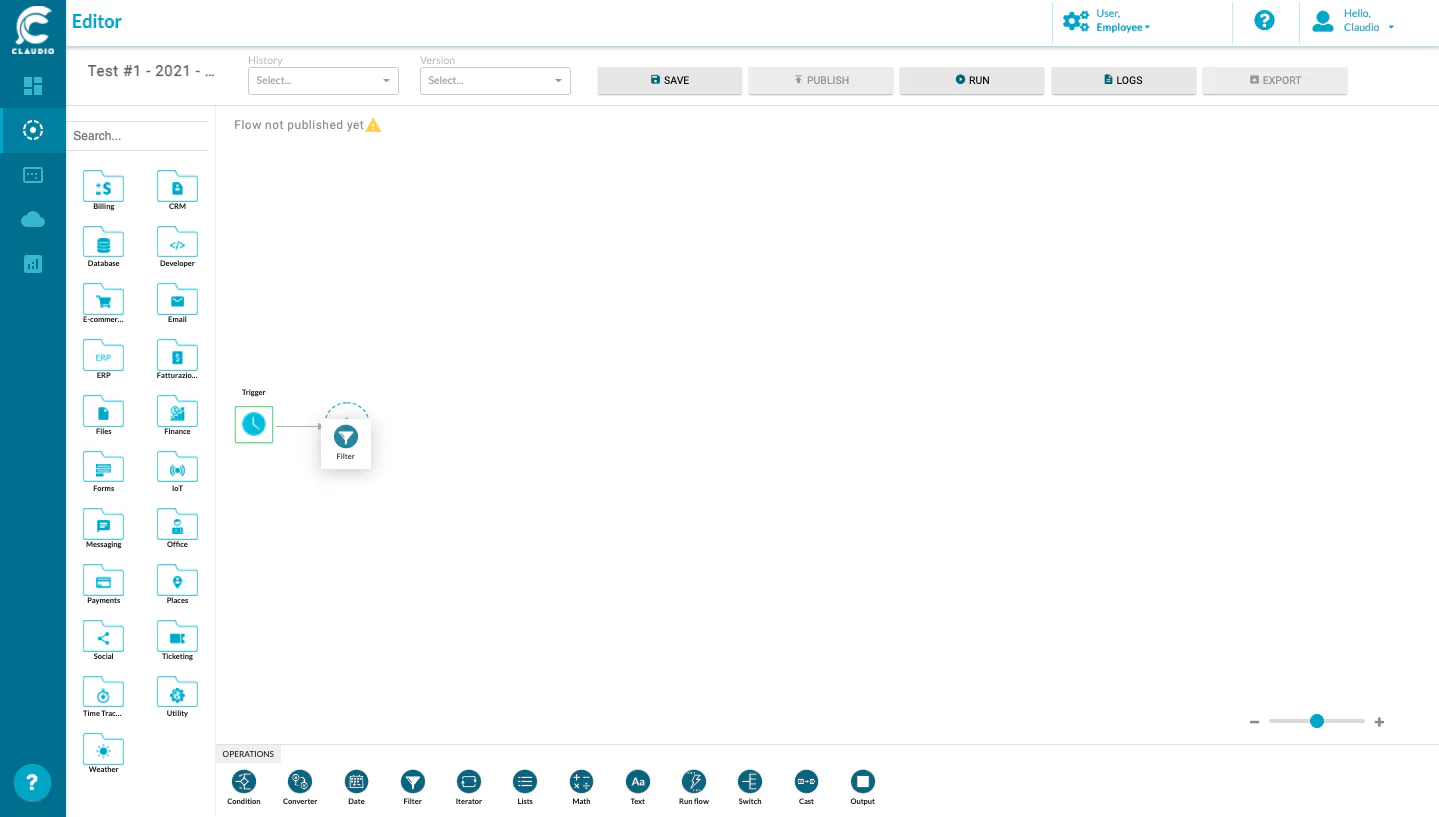
Task: Open the reports chart section in sidebar
Action: [x=33, y=264]
